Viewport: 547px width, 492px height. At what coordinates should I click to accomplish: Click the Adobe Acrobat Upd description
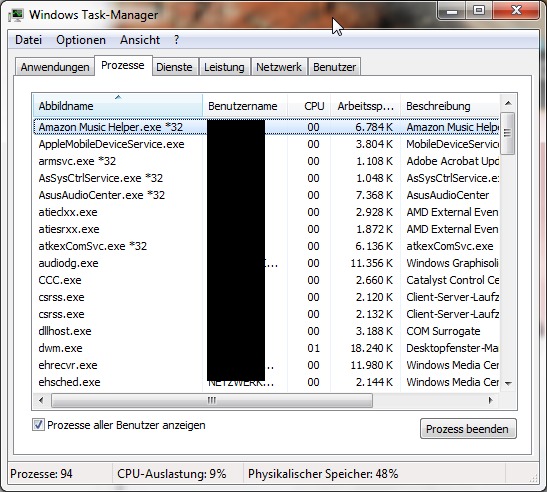[452, 161]
